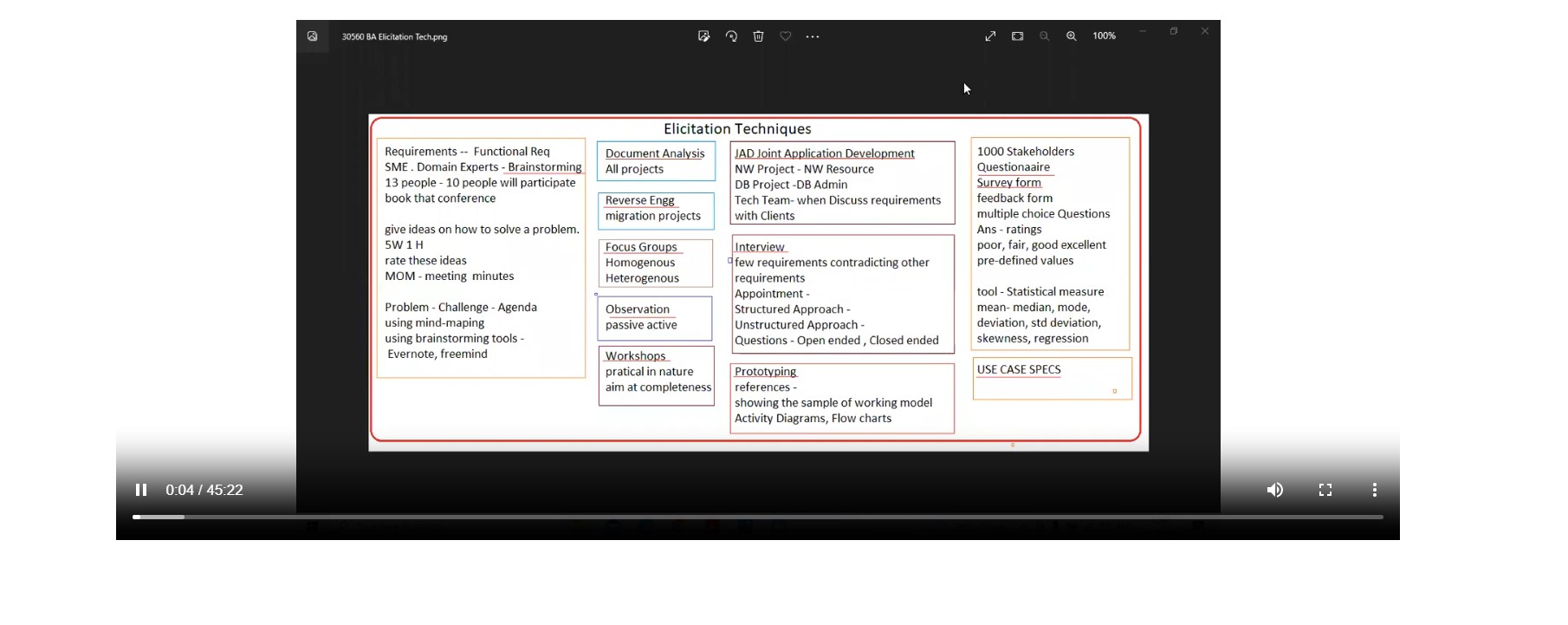
Task: Mute the video audio
Action: click(x=1274, y=490)
